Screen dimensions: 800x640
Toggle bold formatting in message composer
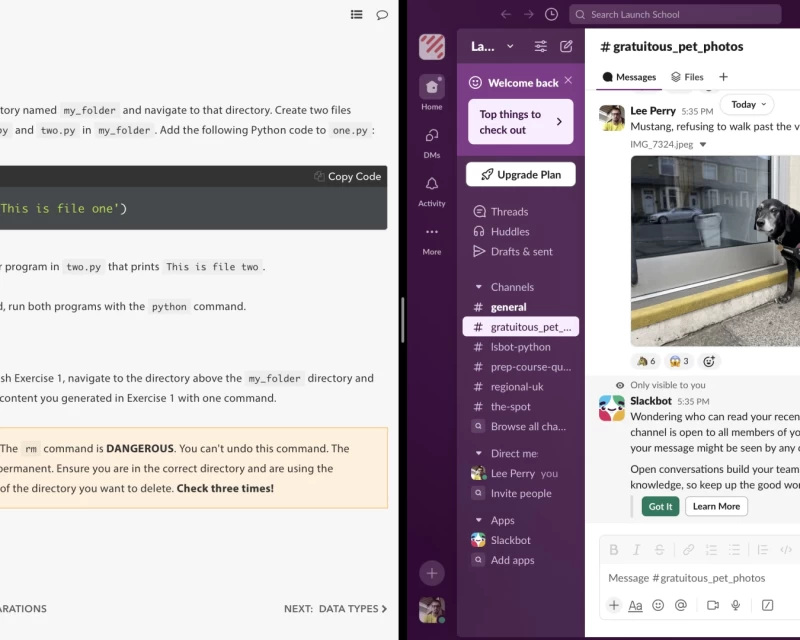[614, 549]
